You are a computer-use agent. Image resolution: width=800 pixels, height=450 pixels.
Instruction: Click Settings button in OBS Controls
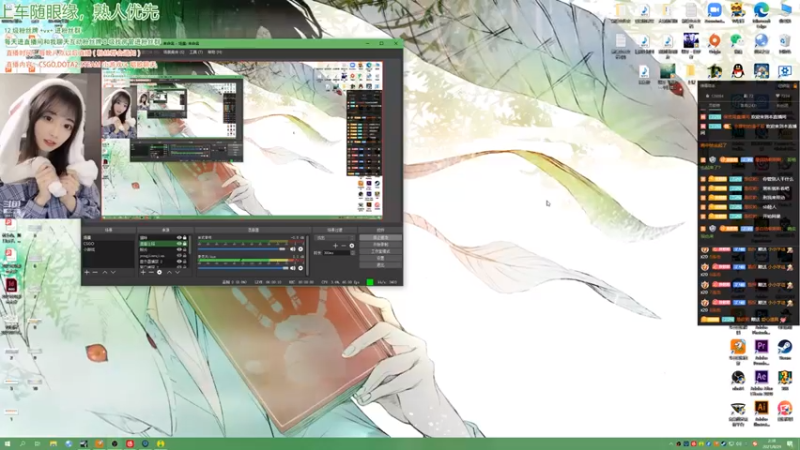(x=380, y=258)
